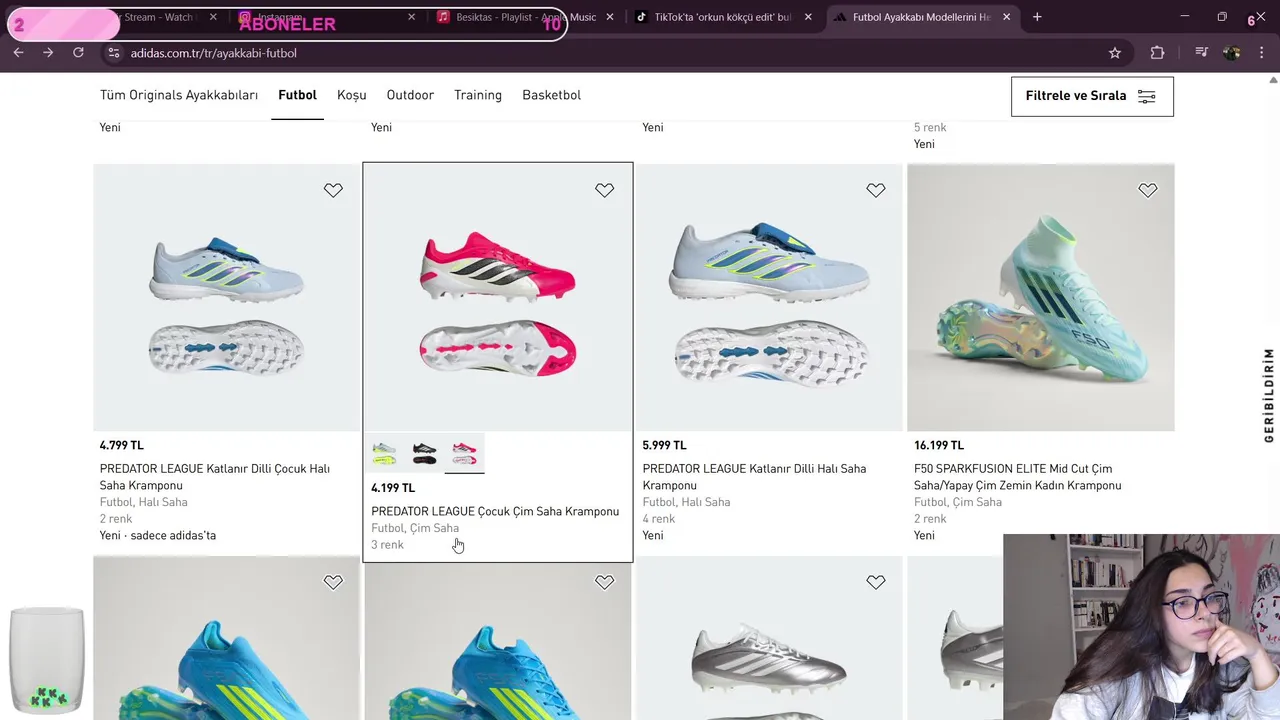Click the 5.999 TL price text
Image resolution: width=1280 pixels, height=720 pixels.
pyautogui.click(x=665, y=445)
